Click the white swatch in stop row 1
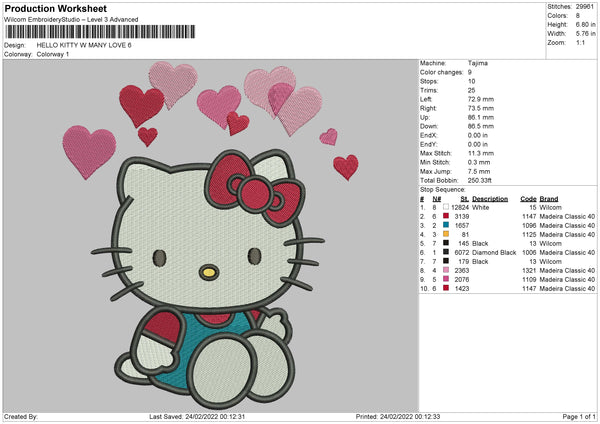600x424 pixels. point(446,207)
